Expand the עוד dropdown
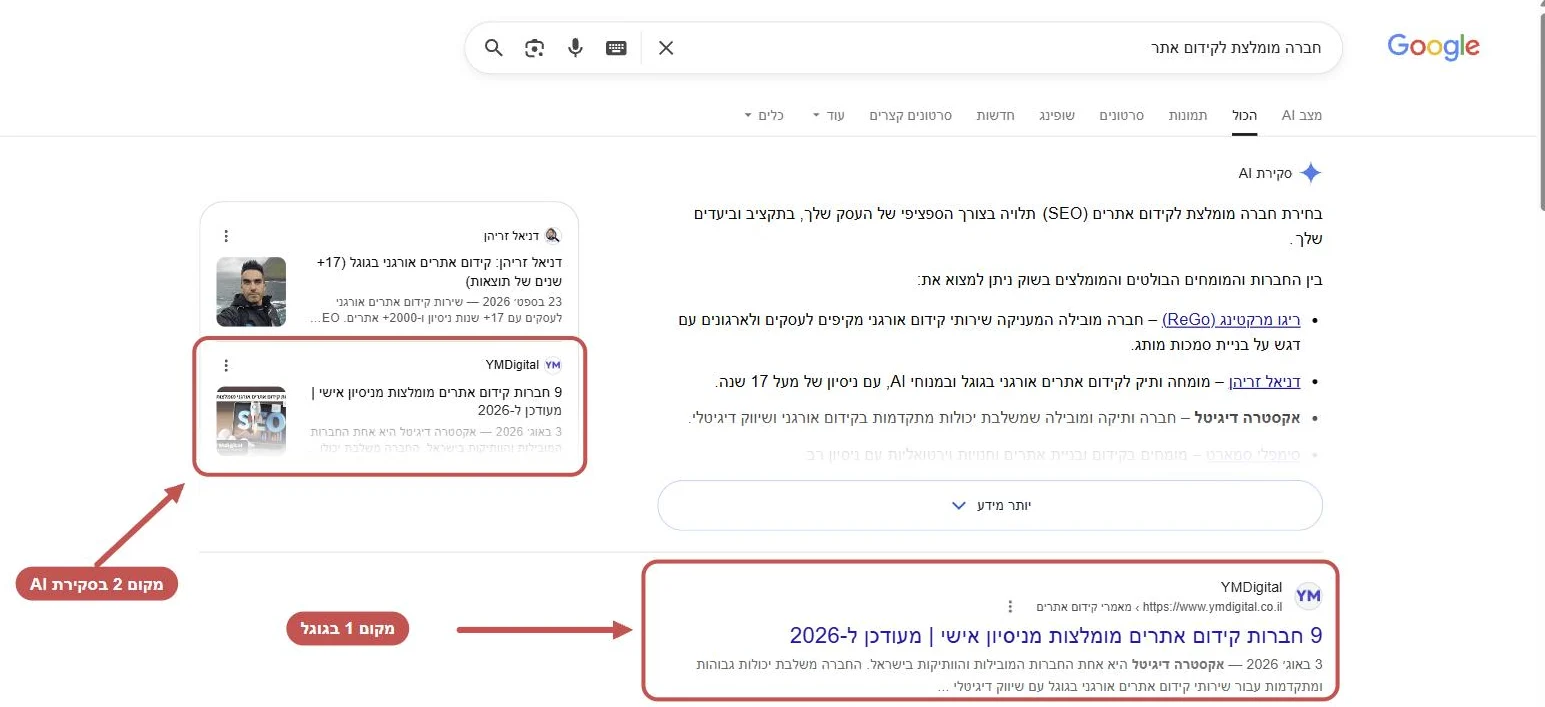 pos(828,115)
